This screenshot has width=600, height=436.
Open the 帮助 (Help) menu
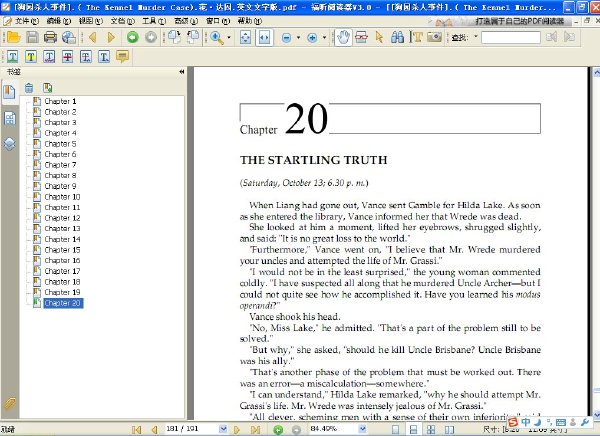click(x=249, y=21)
